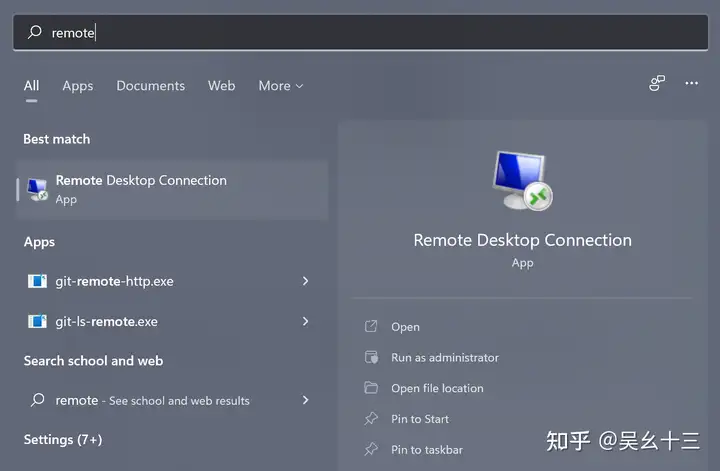
Task: Select the Web filter tab
Action: pyautogui.click(x=221, y=86)
